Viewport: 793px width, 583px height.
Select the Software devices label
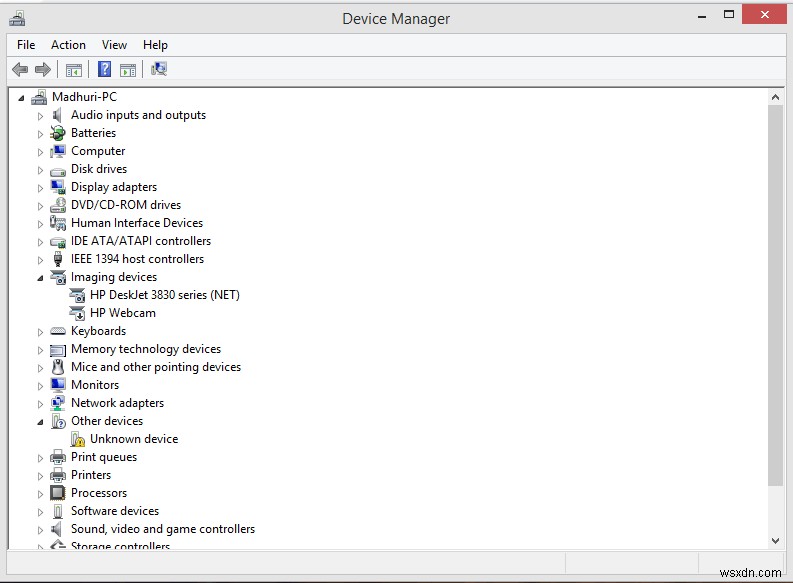pyautogui.click(x=115, y=511)
